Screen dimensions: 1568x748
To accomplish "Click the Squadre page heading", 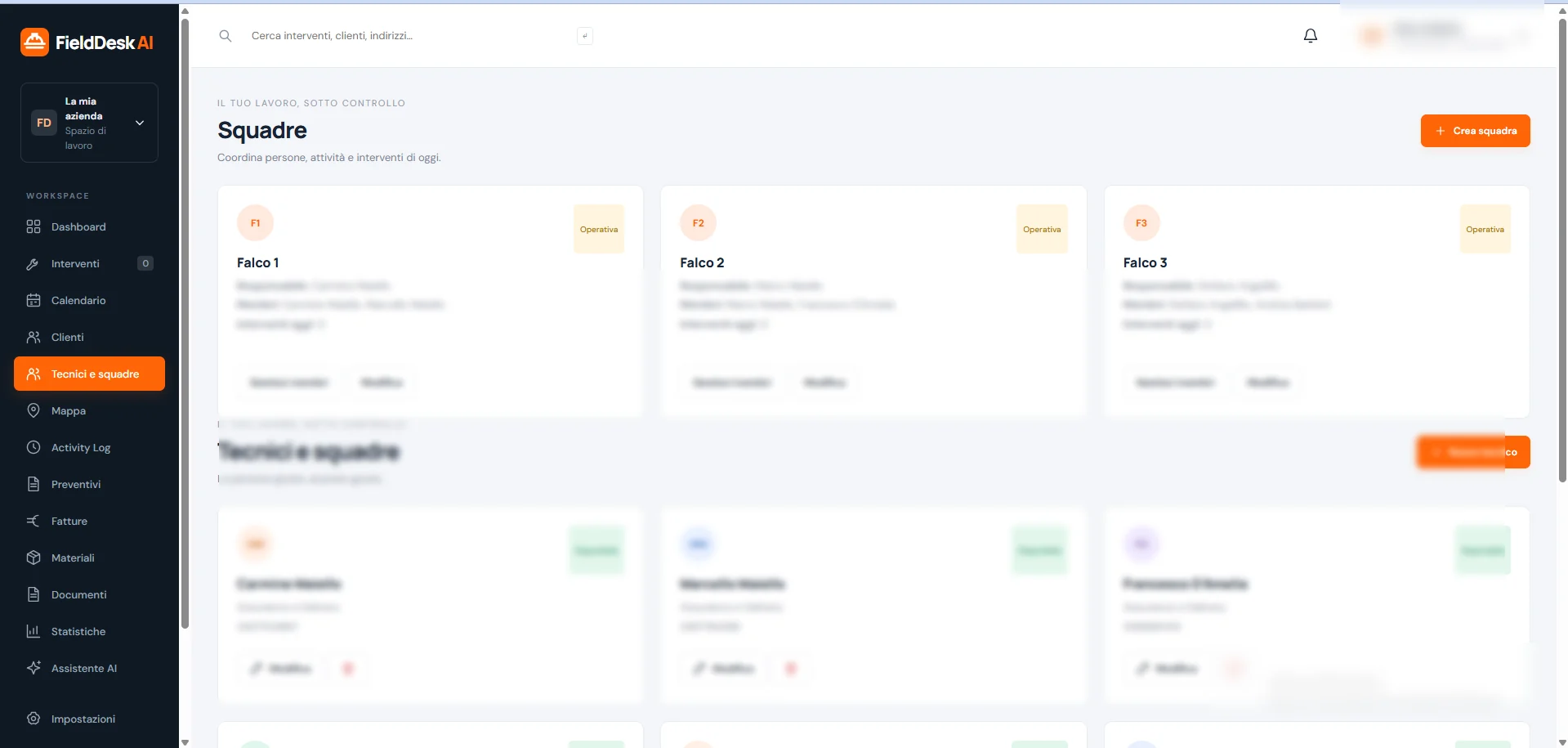I will (262, 131).
